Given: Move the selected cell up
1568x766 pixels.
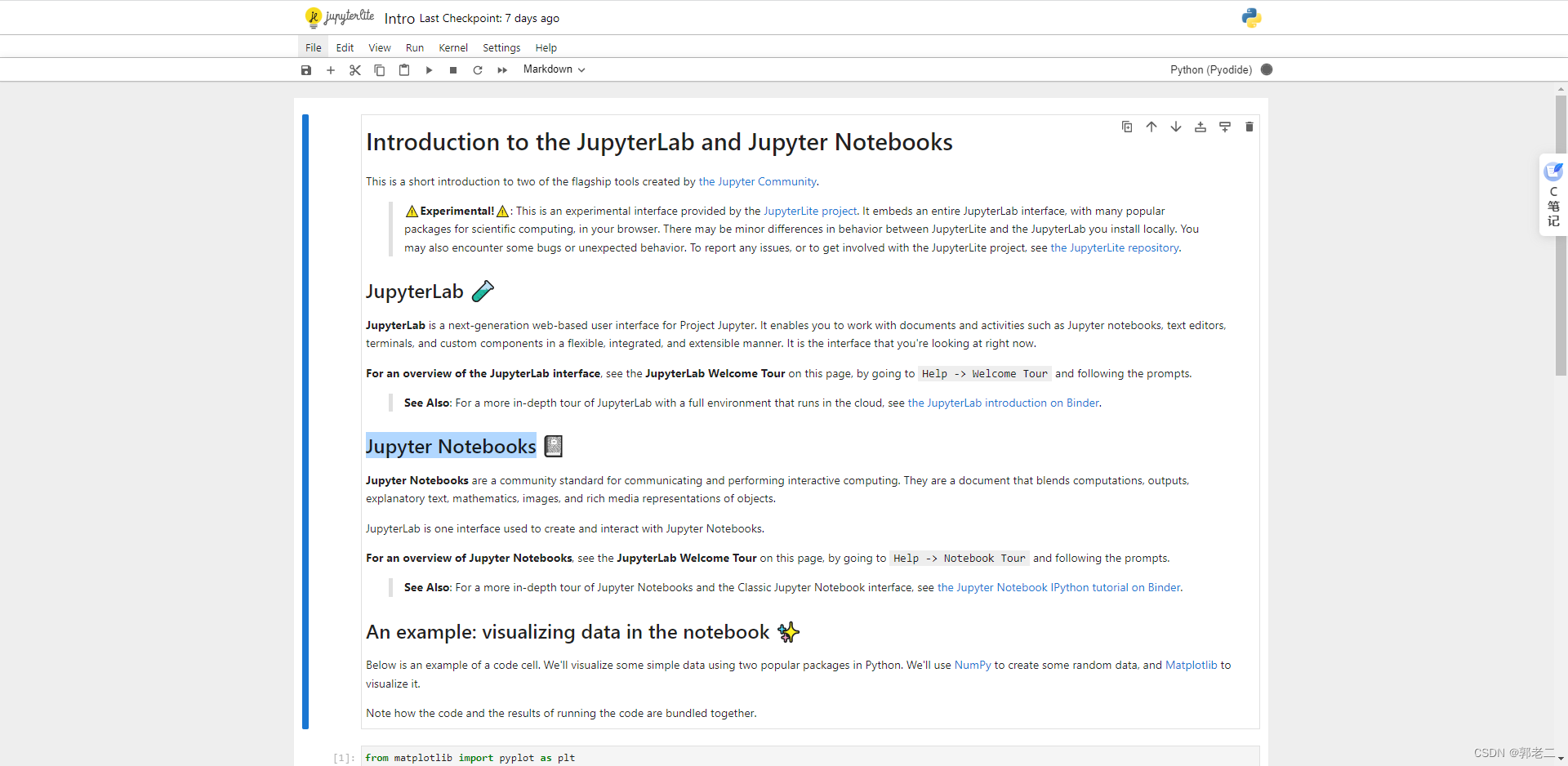Looking at the screenshot, I should 1151,127.
